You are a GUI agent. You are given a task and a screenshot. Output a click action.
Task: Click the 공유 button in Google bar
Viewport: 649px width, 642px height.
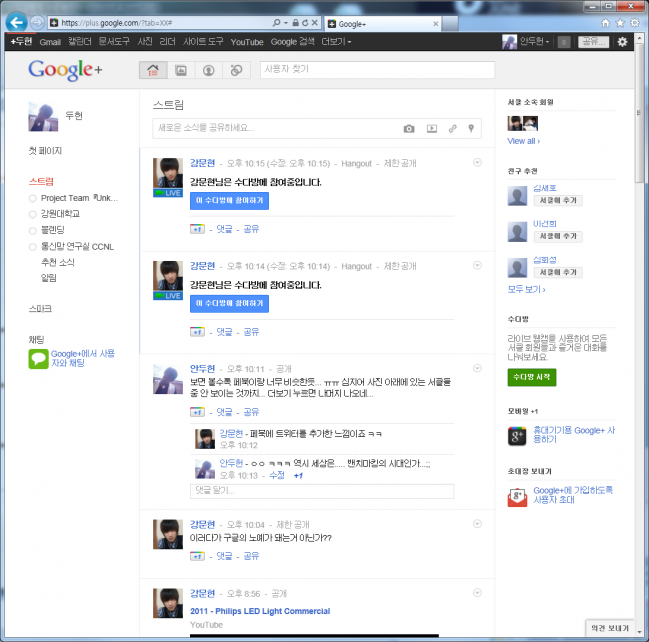594,42
